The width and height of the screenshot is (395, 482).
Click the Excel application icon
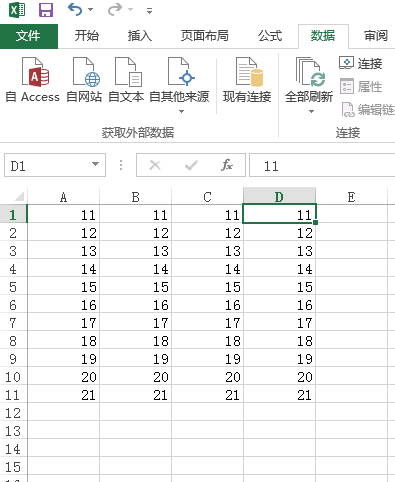click(17, 10)
